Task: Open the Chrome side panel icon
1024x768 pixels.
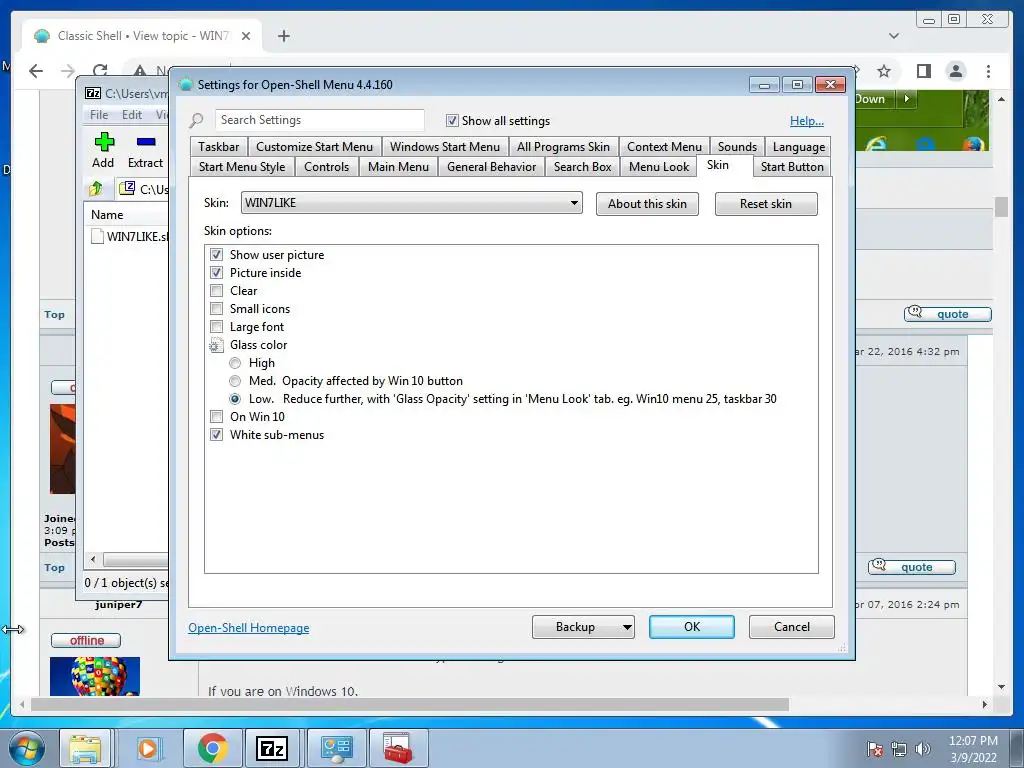Action: [x=923, y=71]
